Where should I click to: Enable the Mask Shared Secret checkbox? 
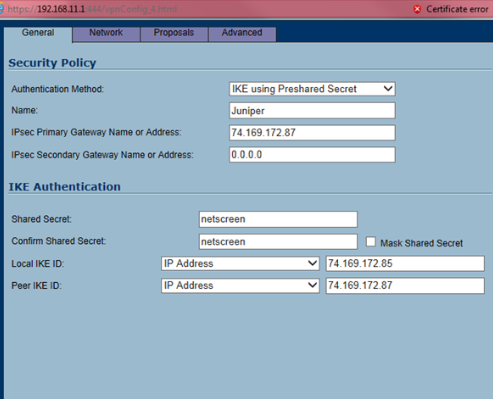pos(371,242)
